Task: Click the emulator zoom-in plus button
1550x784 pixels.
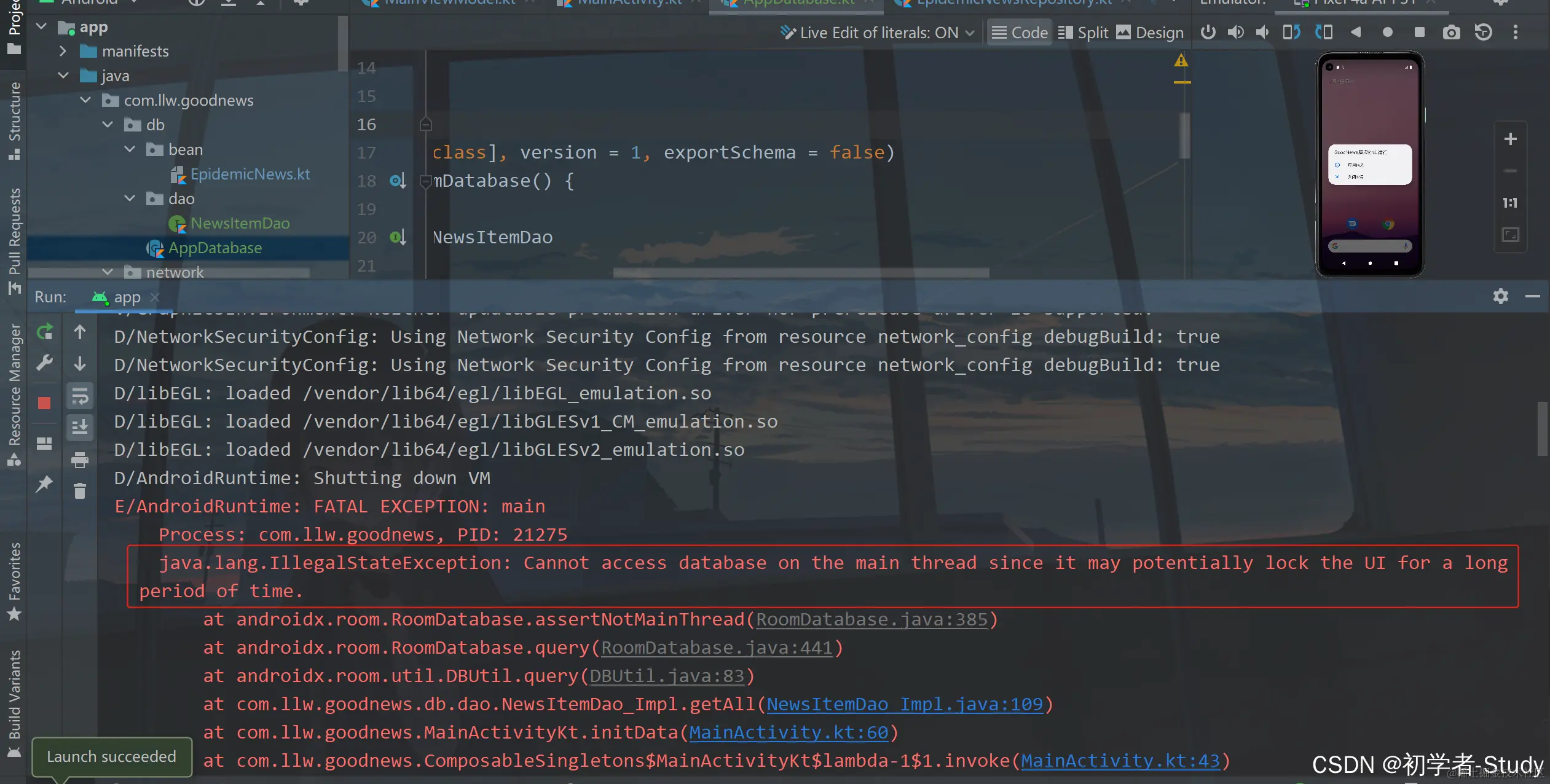Action: tap(1510, 139)
